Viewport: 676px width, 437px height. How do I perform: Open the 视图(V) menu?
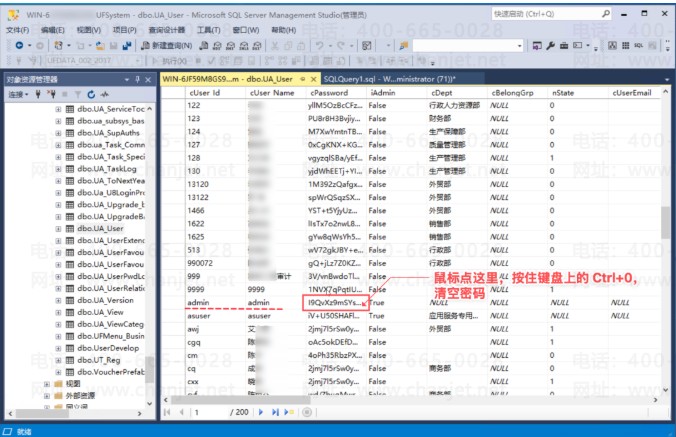88,30
